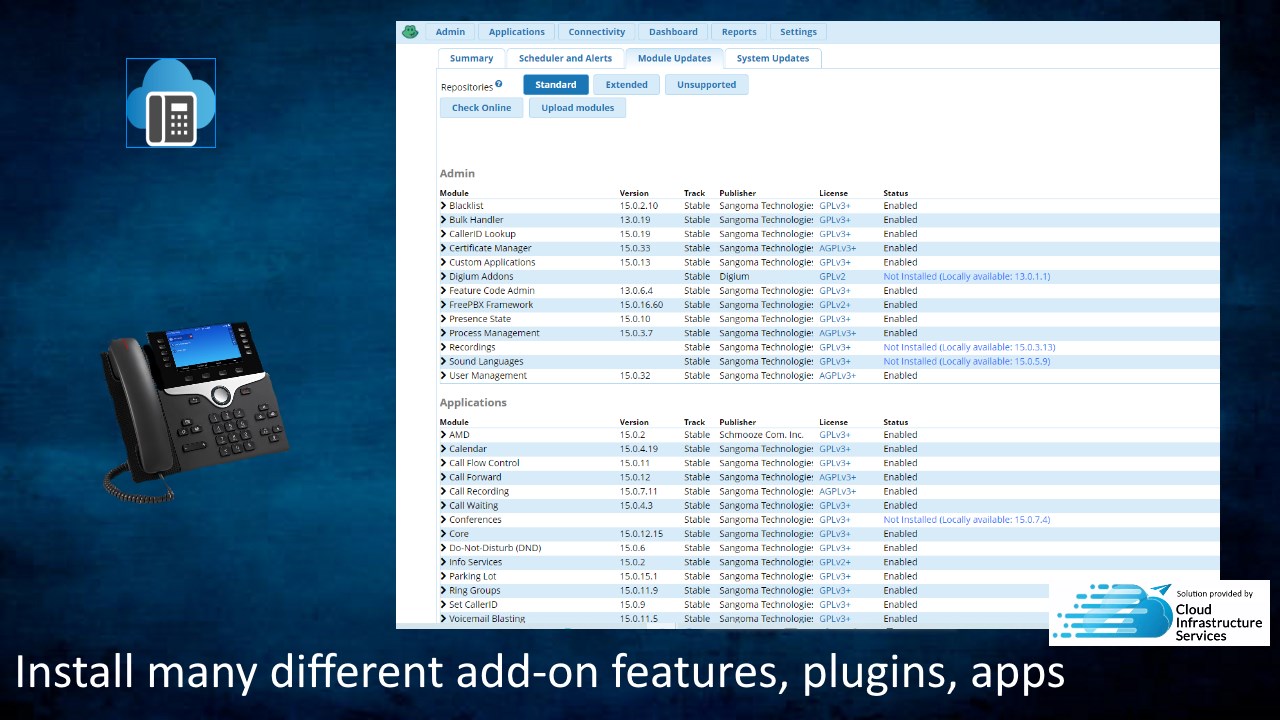Open the Reports menu
This screenshot has height=720, width=1280.
pos(739,32)
